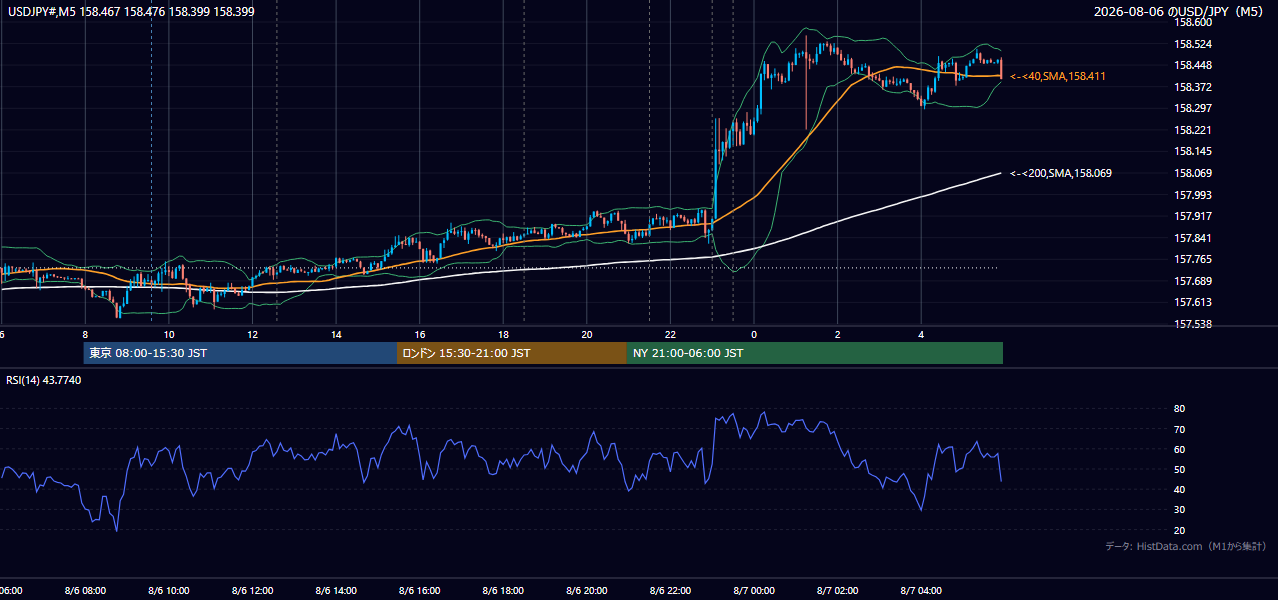The width and height of the screenshot is (1278, 600).
Task: Click price axis value 157.765
Action: 1193,259
